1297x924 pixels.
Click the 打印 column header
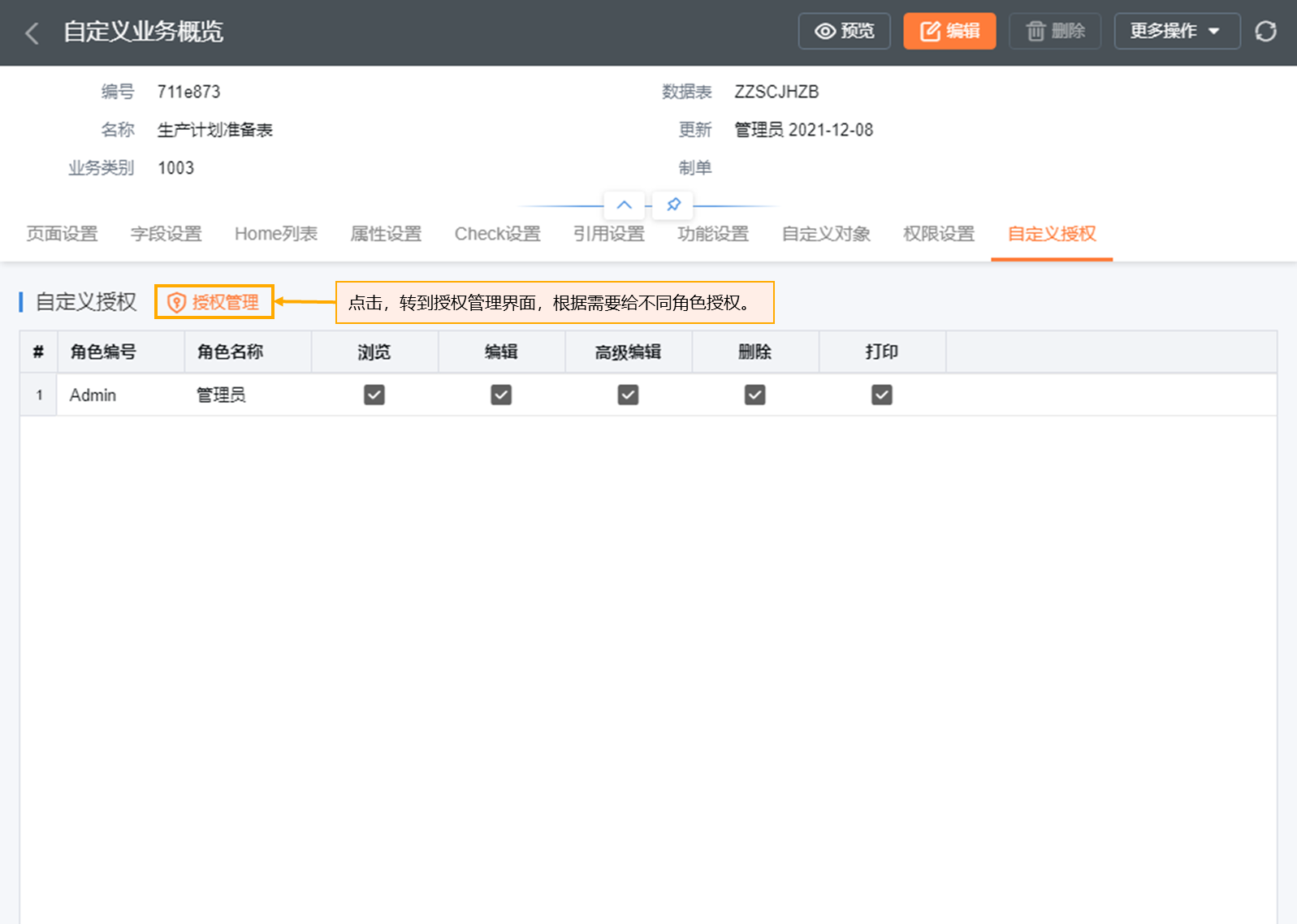click(882, 352)
